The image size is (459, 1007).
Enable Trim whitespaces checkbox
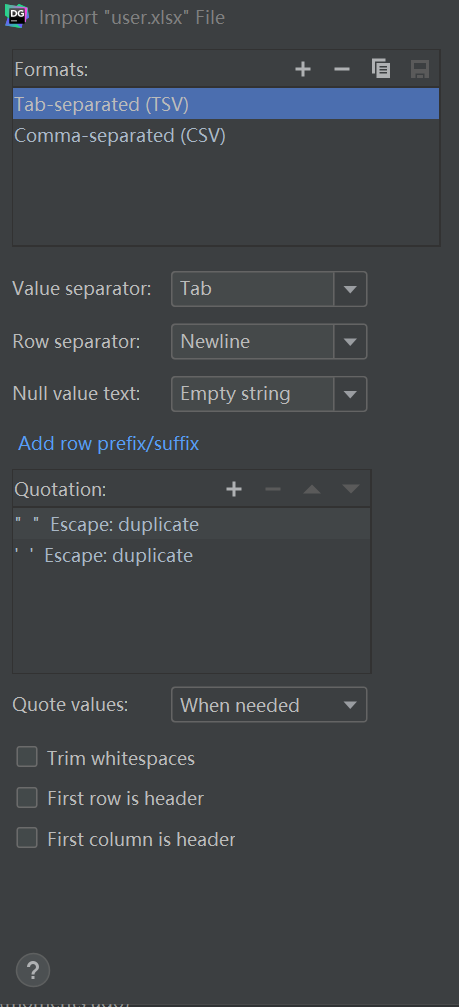(x=27, y=757)
